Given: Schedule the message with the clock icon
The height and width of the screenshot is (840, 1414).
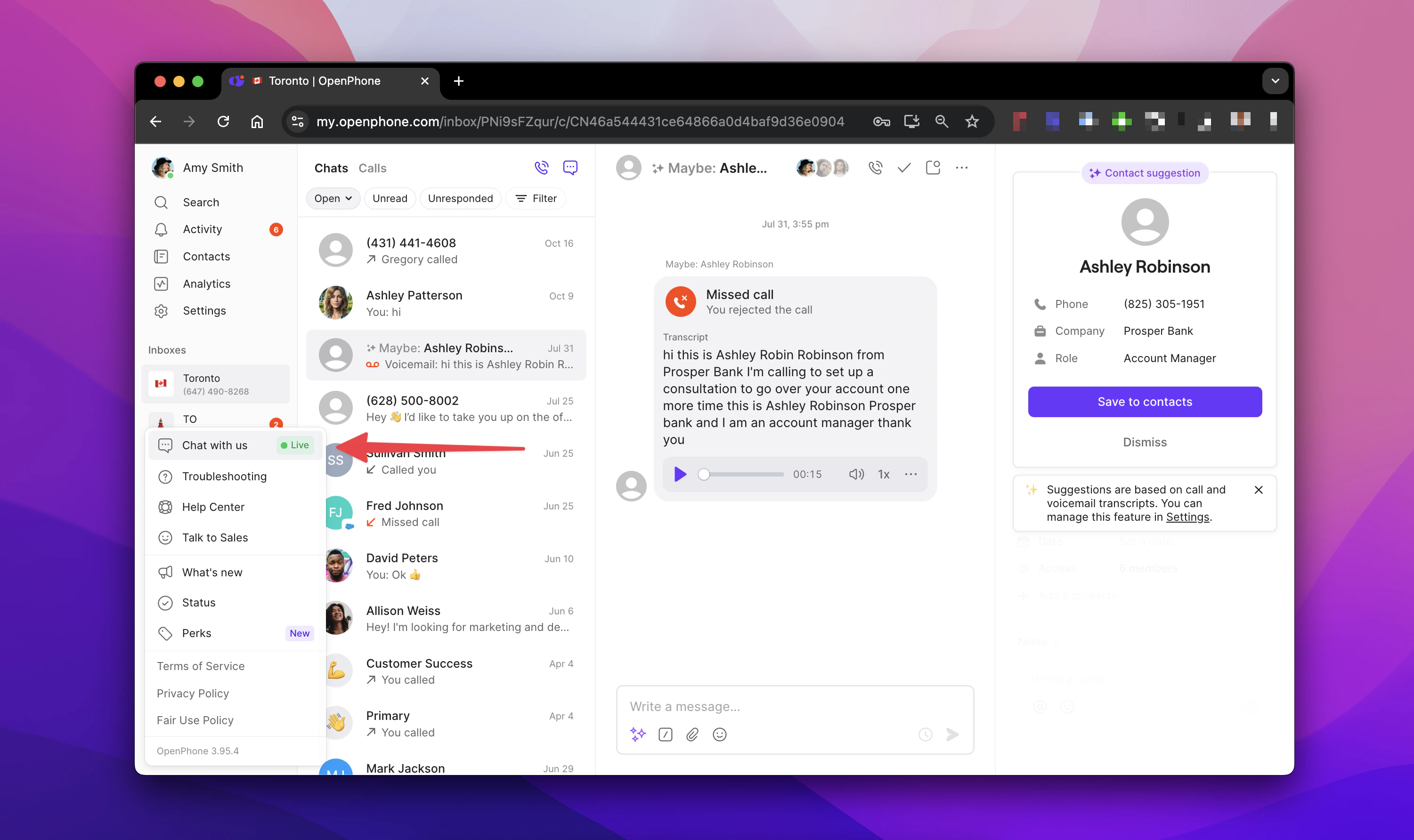Looking at the screenshot, I should [x=925, y=734].
